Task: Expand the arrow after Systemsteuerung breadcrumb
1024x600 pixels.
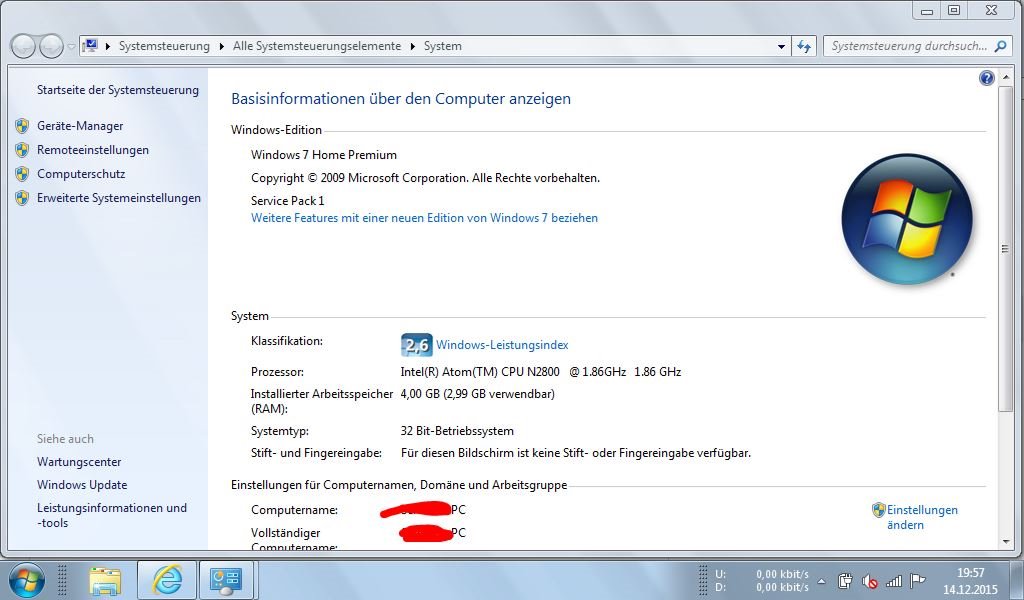Action: 221,46
